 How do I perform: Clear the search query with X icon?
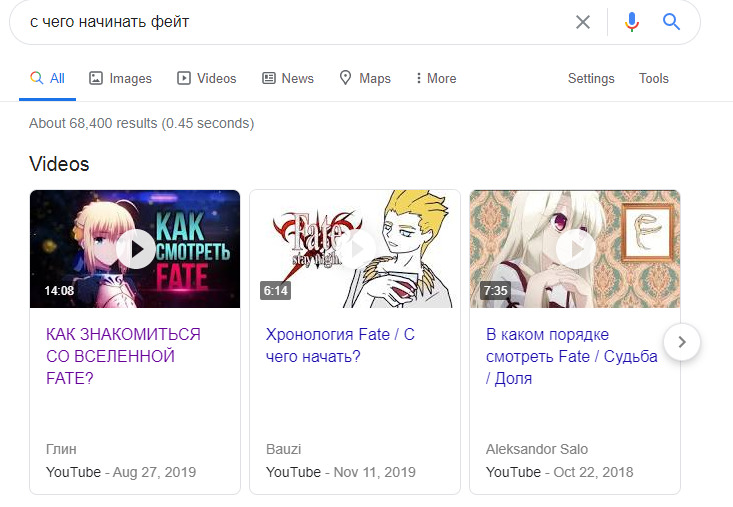[582, 22]
